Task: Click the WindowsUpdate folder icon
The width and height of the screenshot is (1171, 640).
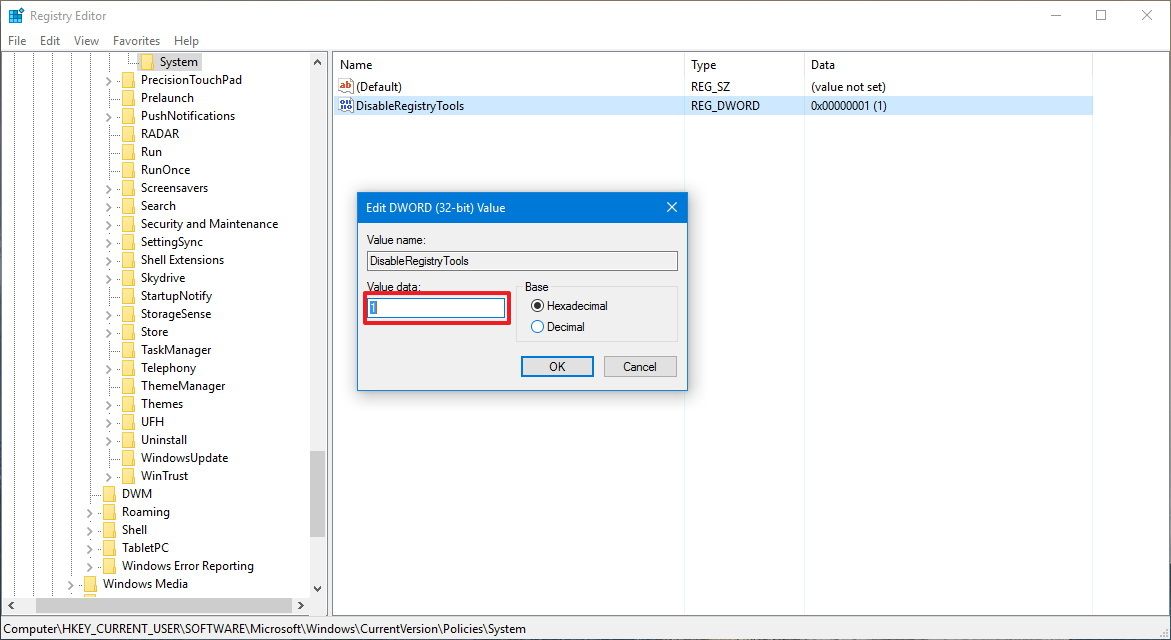Action: (x=129, y=457)
